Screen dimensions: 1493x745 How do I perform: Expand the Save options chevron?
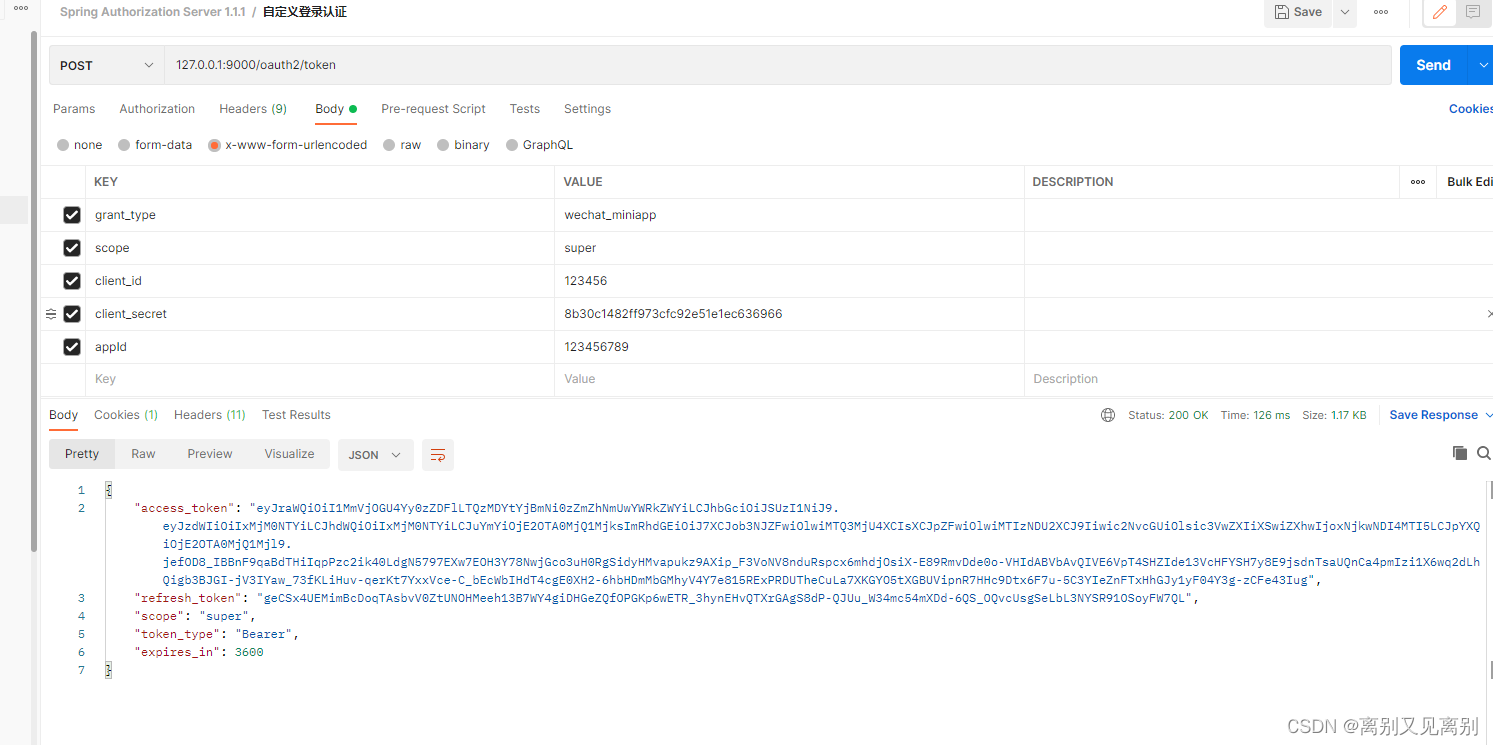point(1345,12)
